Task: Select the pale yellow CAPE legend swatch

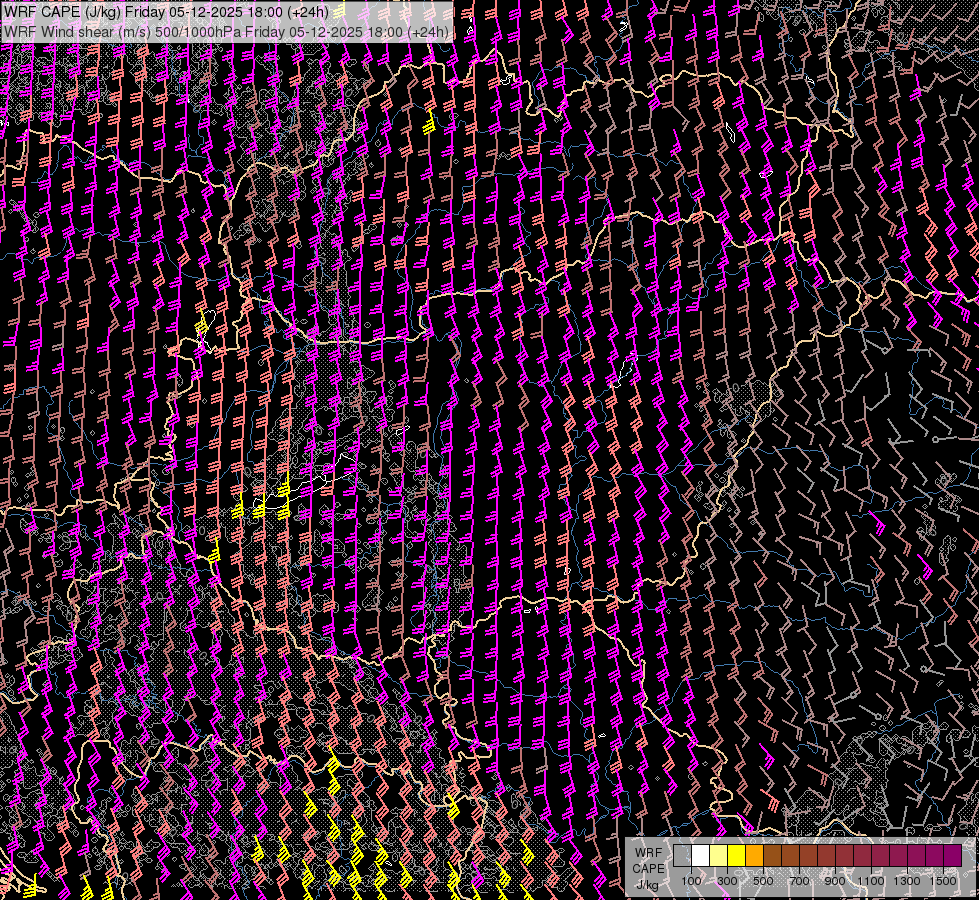Action: point(719,855)
